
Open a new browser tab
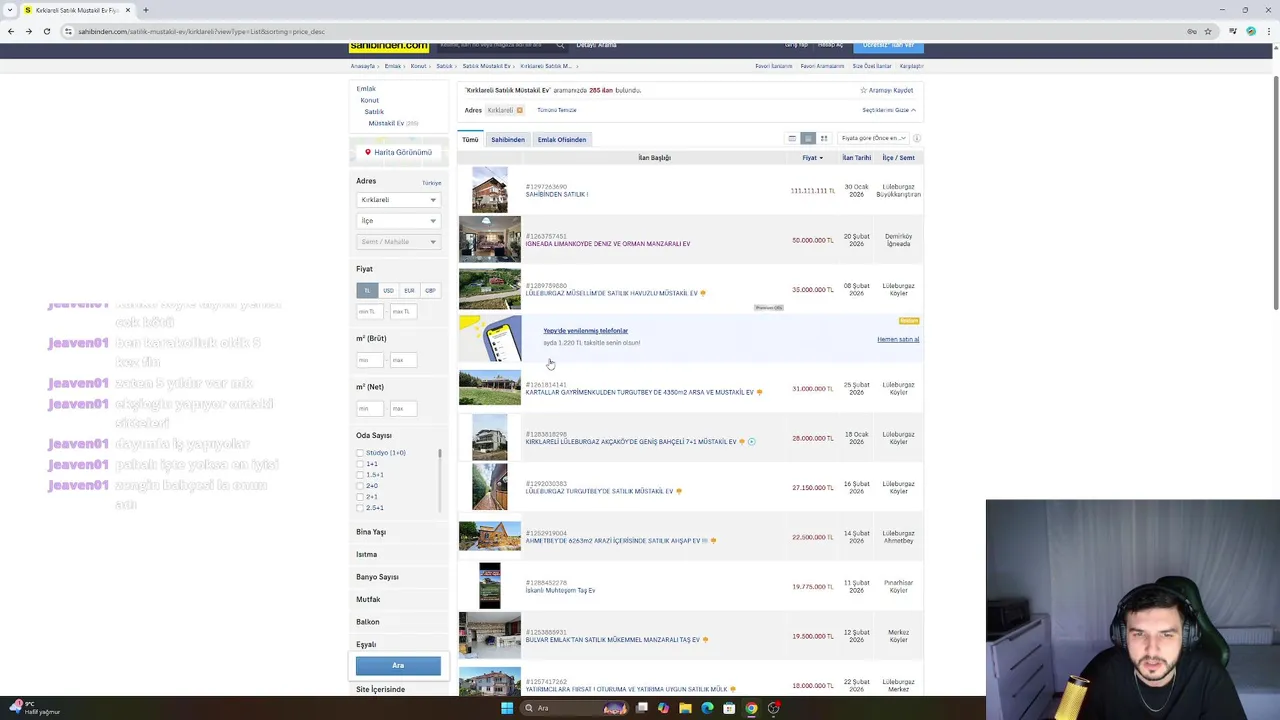[145, 10]
